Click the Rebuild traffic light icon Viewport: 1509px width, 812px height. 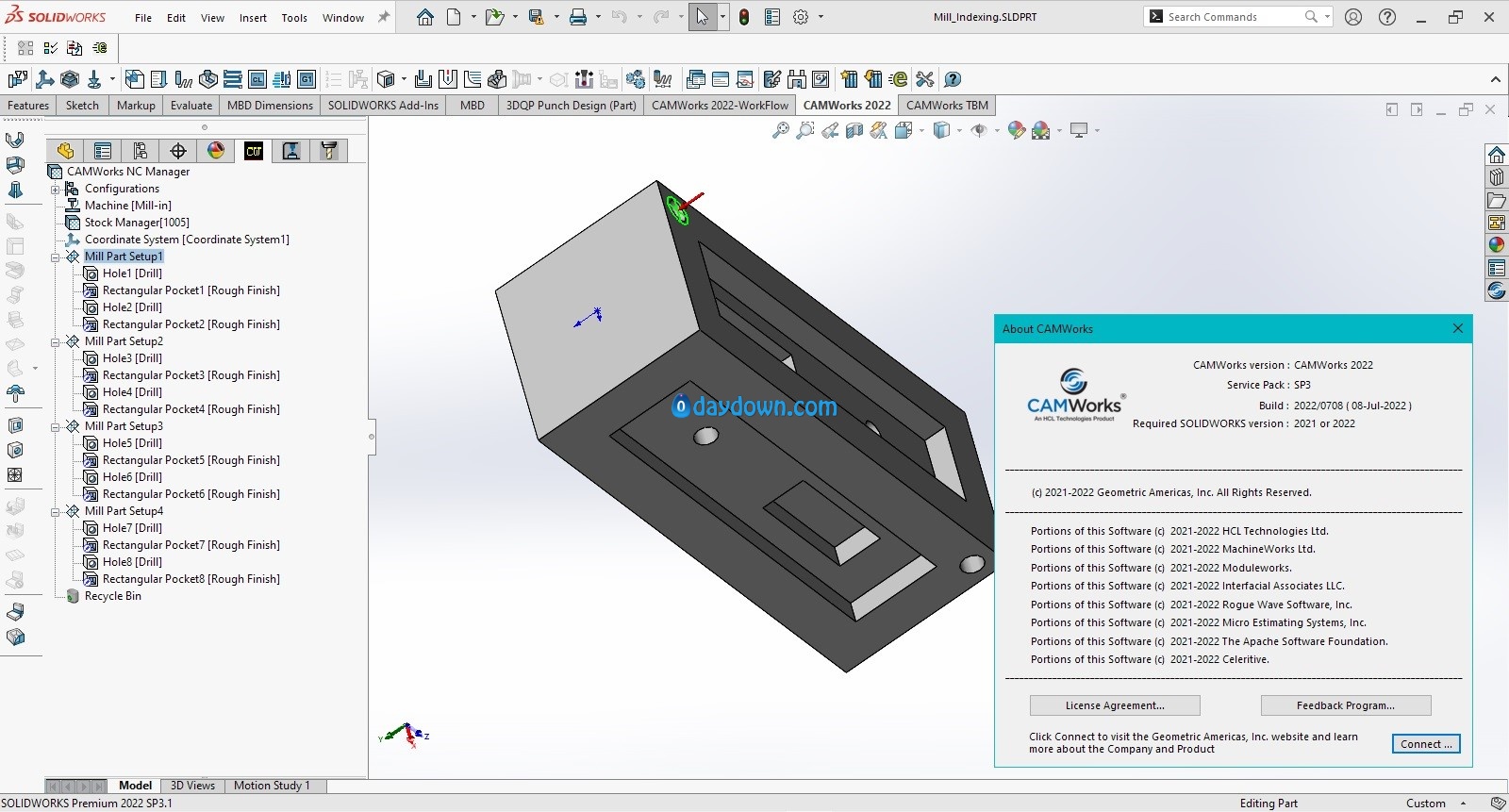point(744,17)
